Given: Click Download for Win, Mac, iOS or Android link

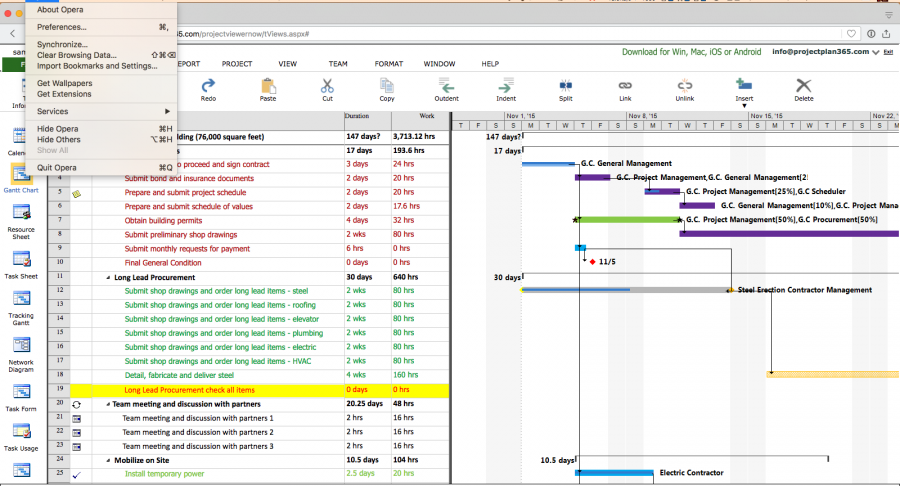Looking at the screenshot, I should coord(692,52).
